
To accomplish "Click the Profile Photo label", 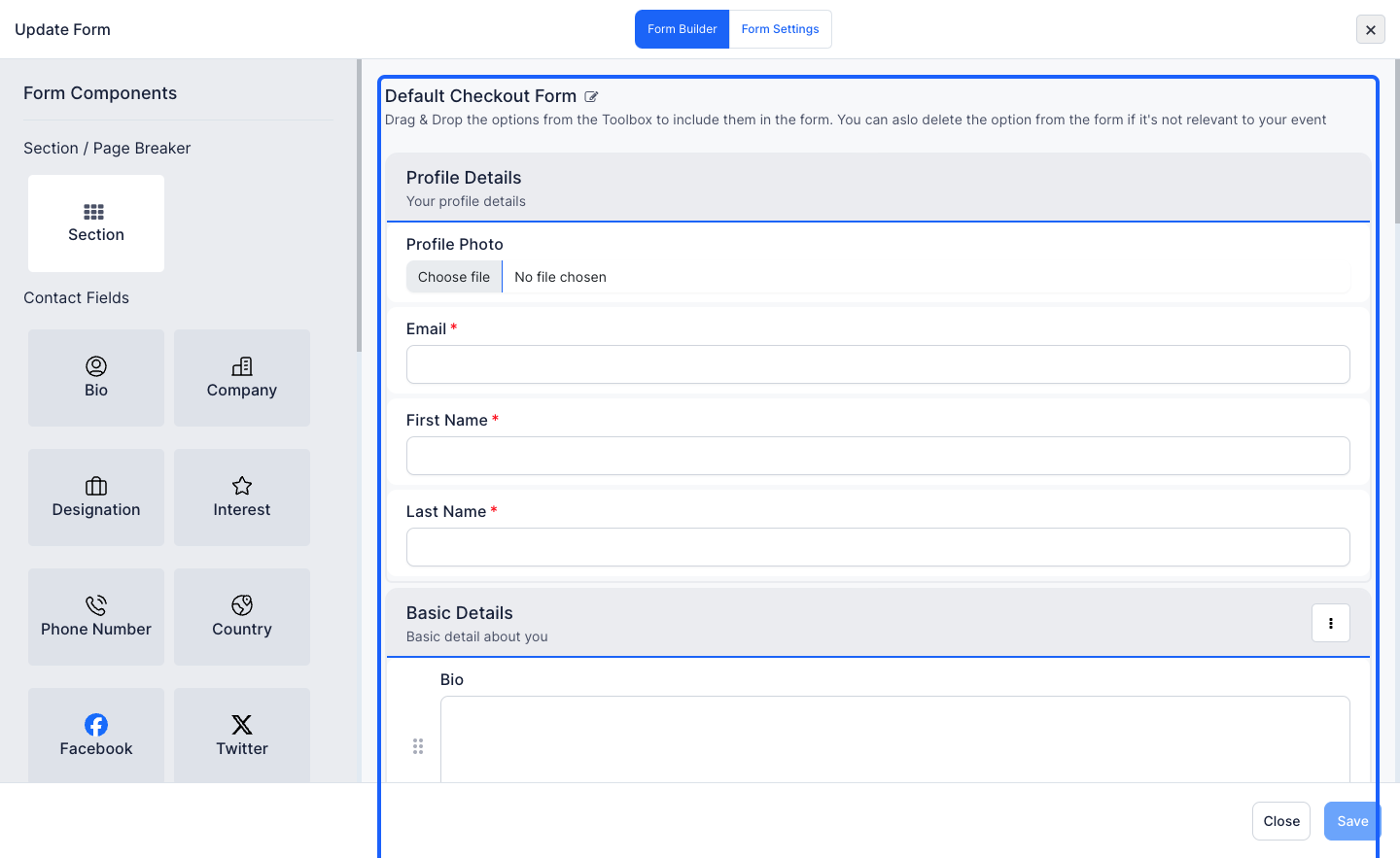I will pos(454,245).
